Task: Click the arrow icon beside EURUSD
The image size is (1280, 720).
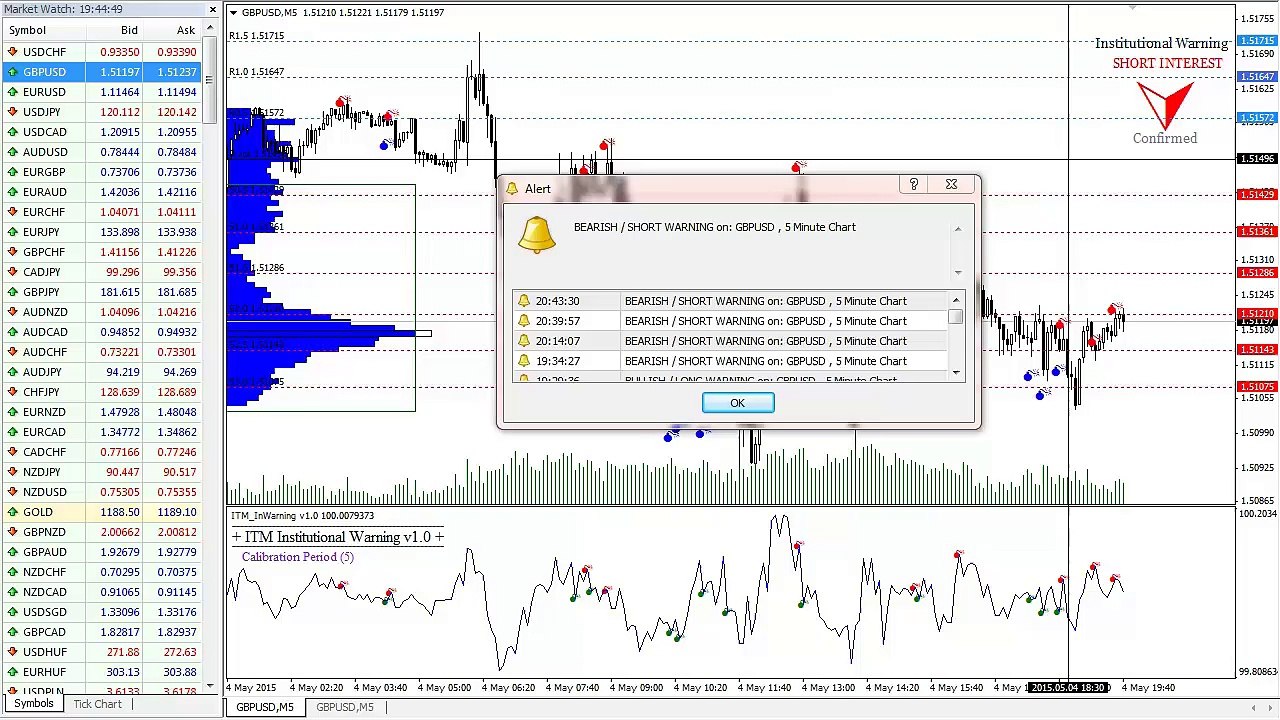Action: (x=12, y=92)
